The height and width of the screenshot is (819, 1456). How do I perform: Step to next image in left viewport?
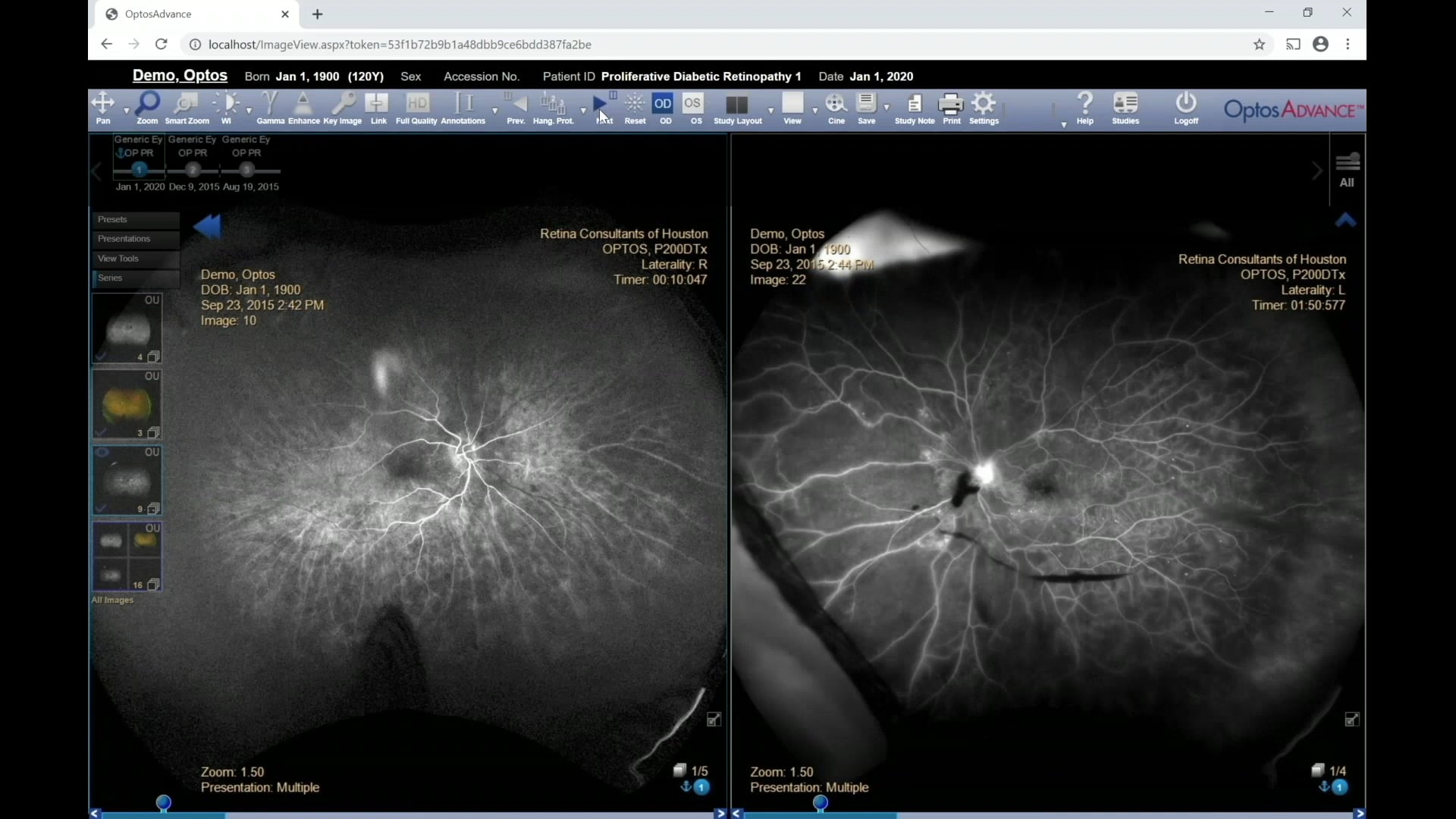[x=720, y=814]
